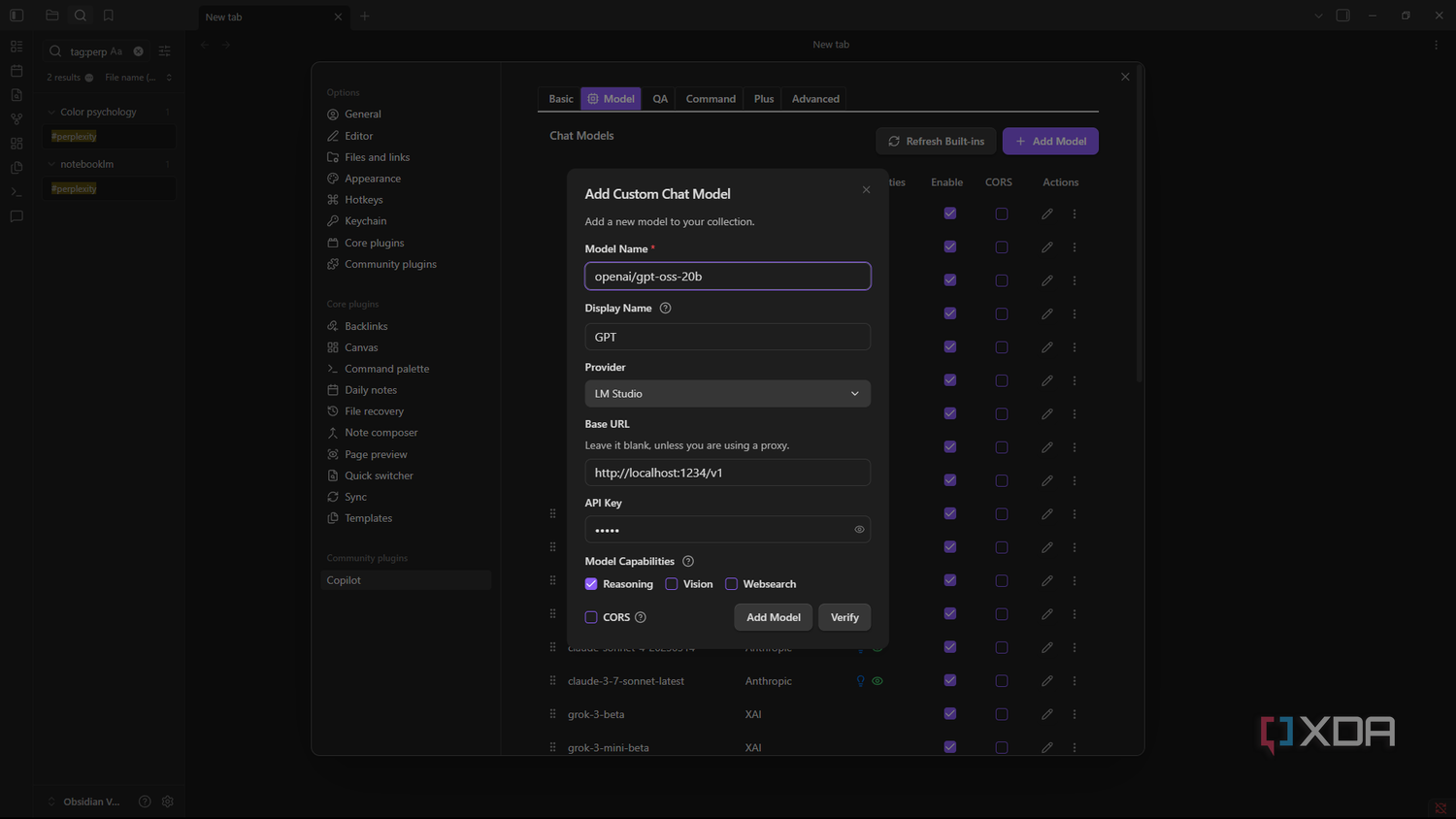Open search settings filter icon
Image resolution: width=1456 pixels, height=819 pixels.
[165, 51]
